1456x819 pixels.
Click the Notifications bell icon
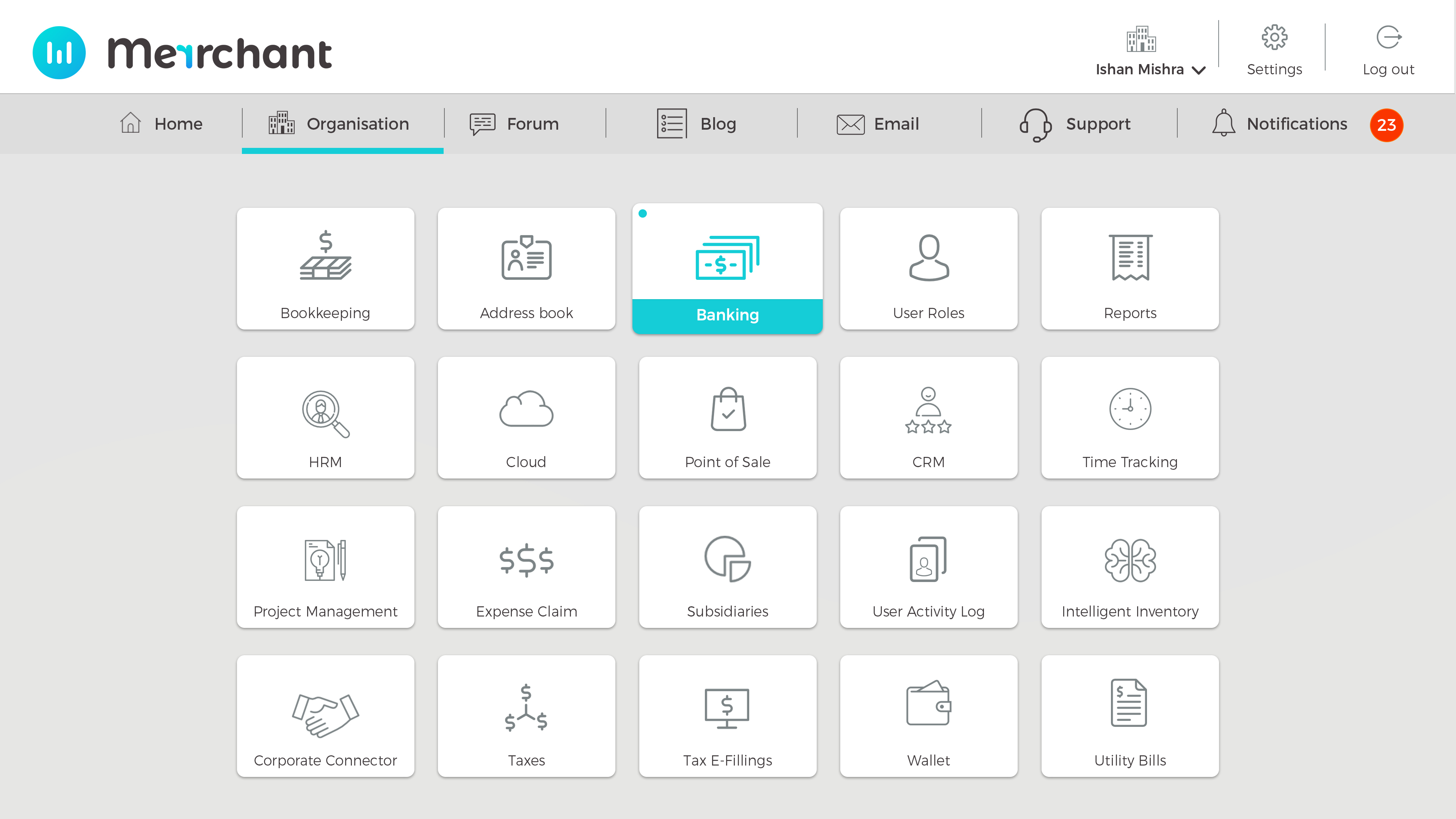coord(1223,122)
